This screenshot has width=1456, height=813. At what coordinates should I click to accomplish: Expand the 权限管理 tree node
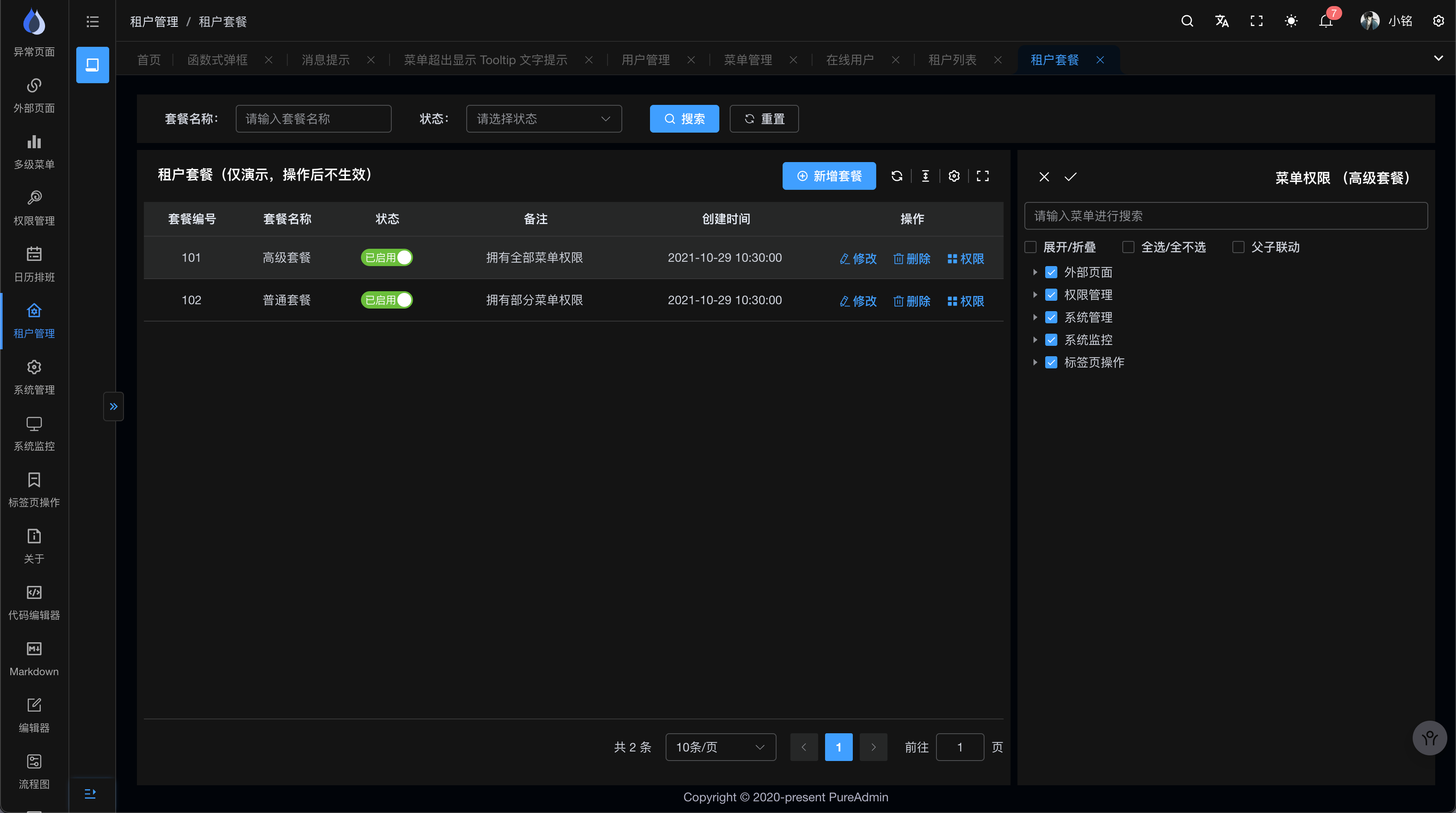1035,295
